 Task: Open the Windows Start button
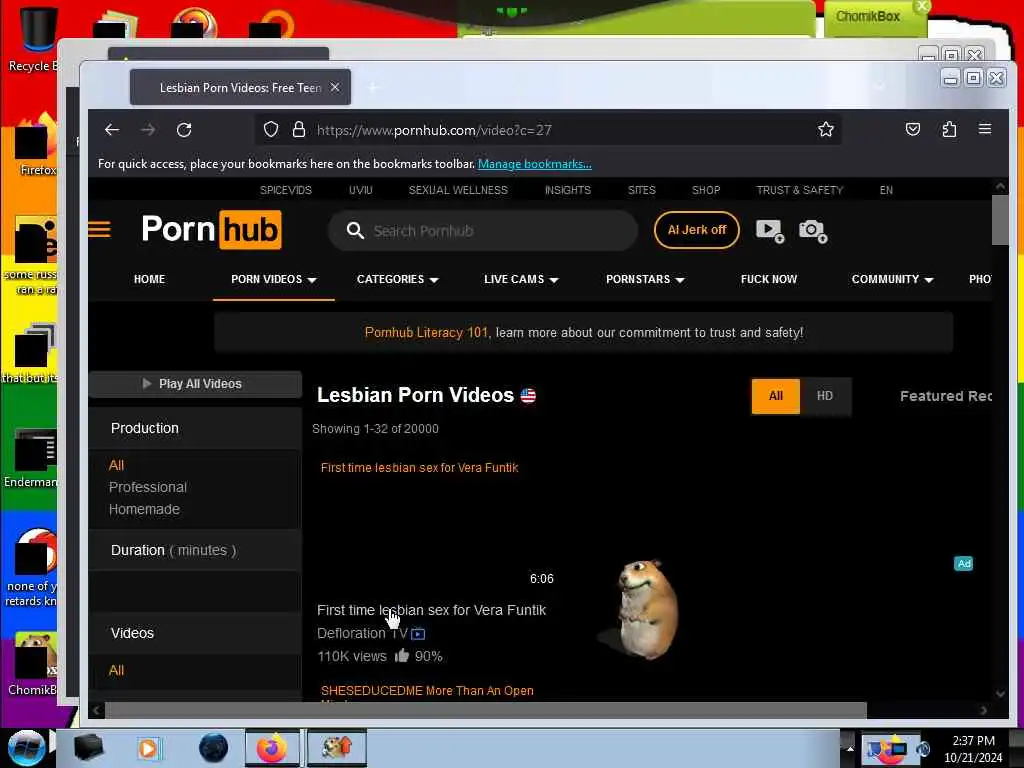[x=26, y=748]
